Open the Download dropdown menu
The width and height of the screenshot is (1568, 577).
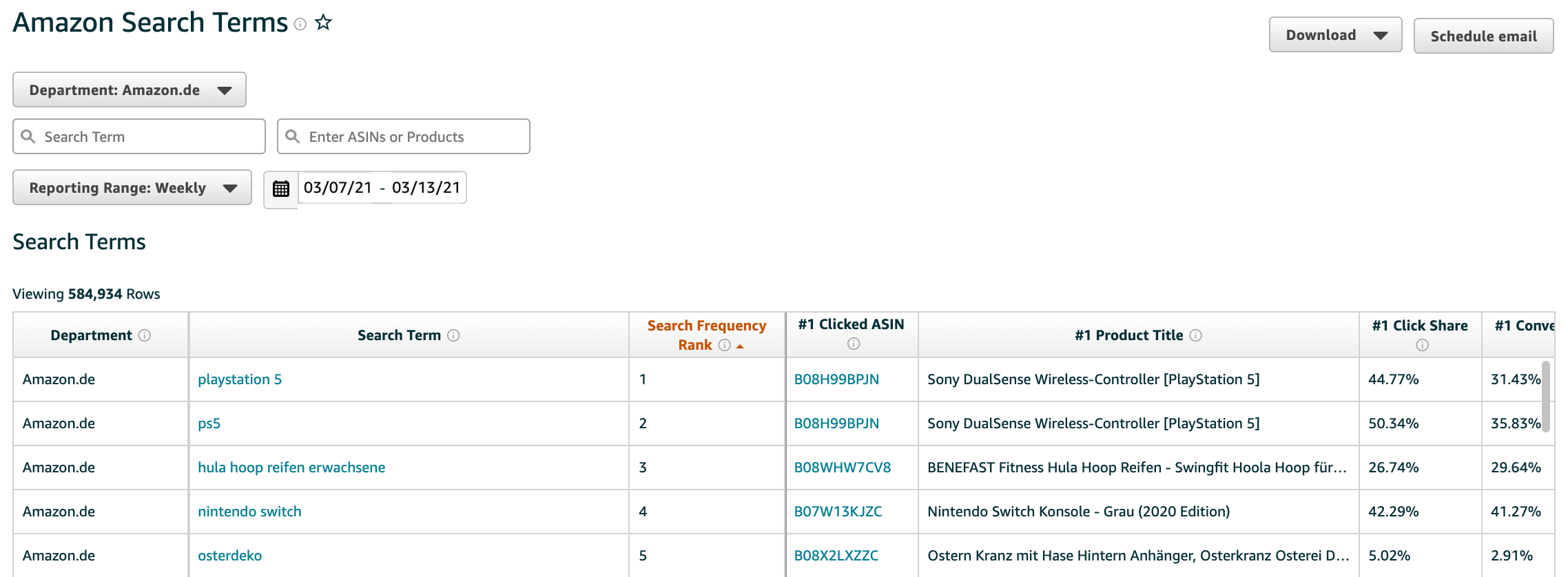click(x=1335, y=35)
